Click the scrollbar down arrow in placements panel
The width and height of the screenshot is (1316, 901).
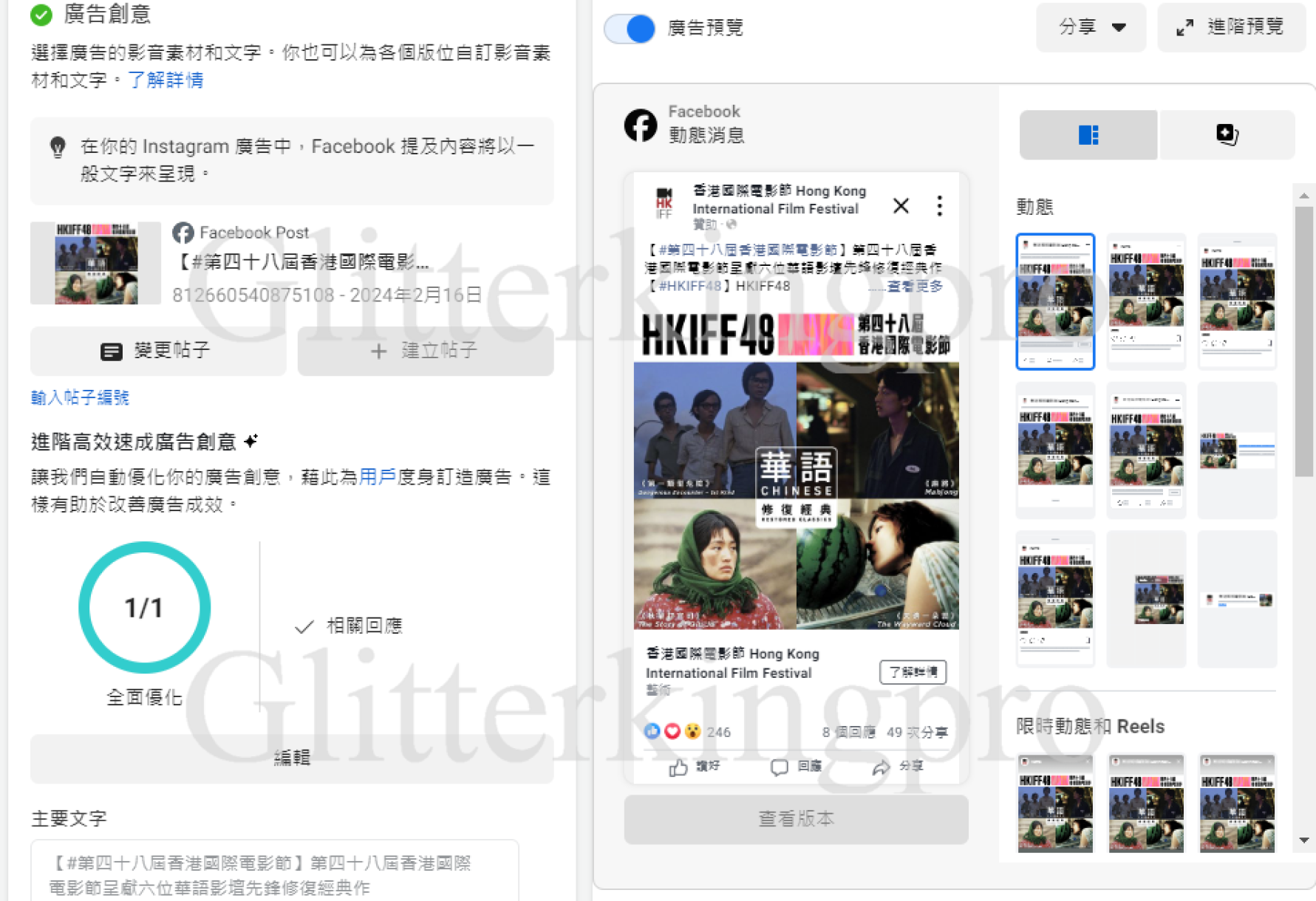click(x=1304, y=840)
